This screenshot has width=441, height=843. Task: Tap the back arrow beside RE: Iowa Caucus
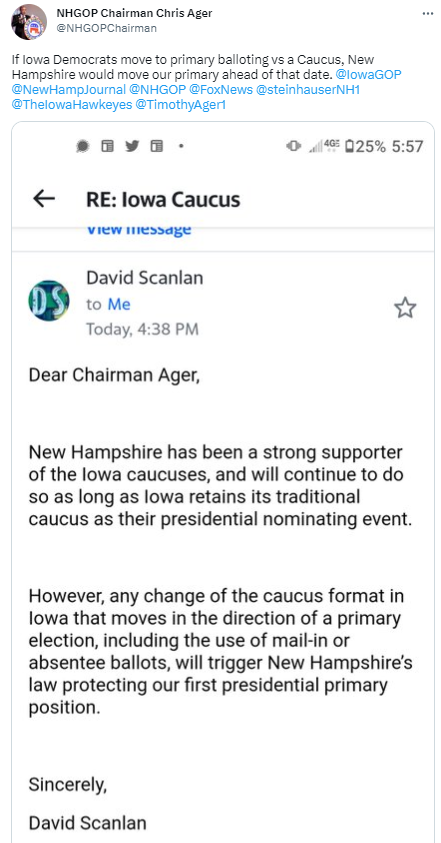pyautogui.click(x=44, y=199)
